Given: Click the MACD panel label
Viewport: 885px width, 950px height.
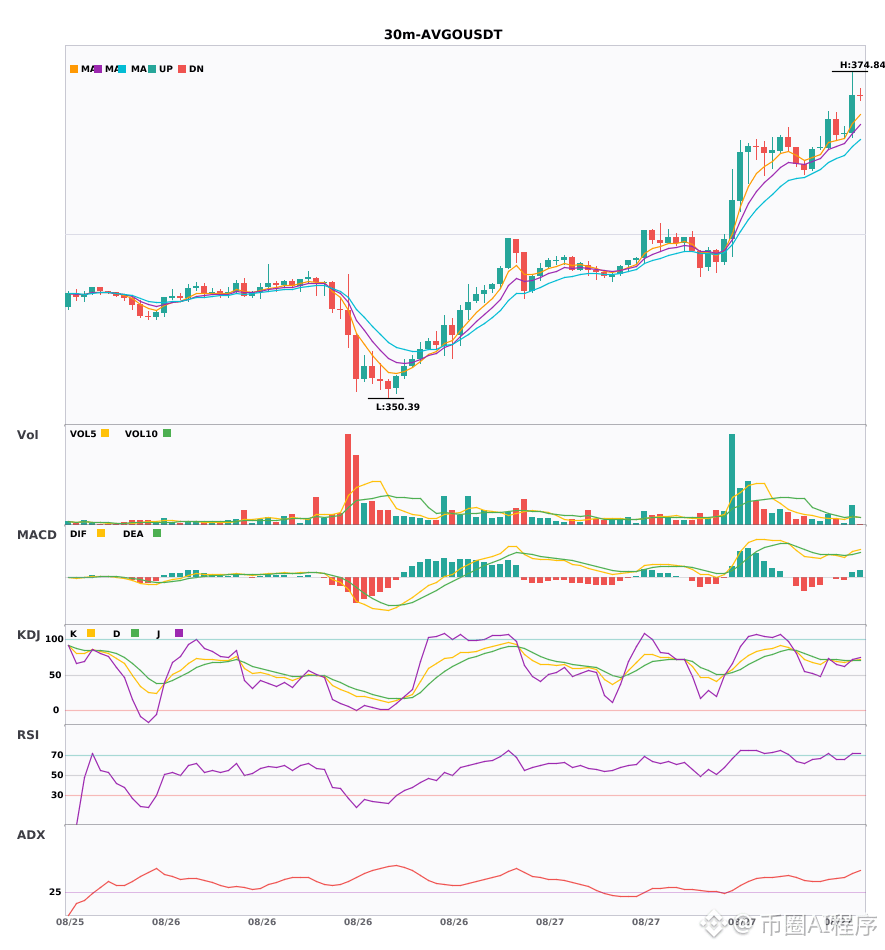Looking at the screenshot, I should pos(36,535).
